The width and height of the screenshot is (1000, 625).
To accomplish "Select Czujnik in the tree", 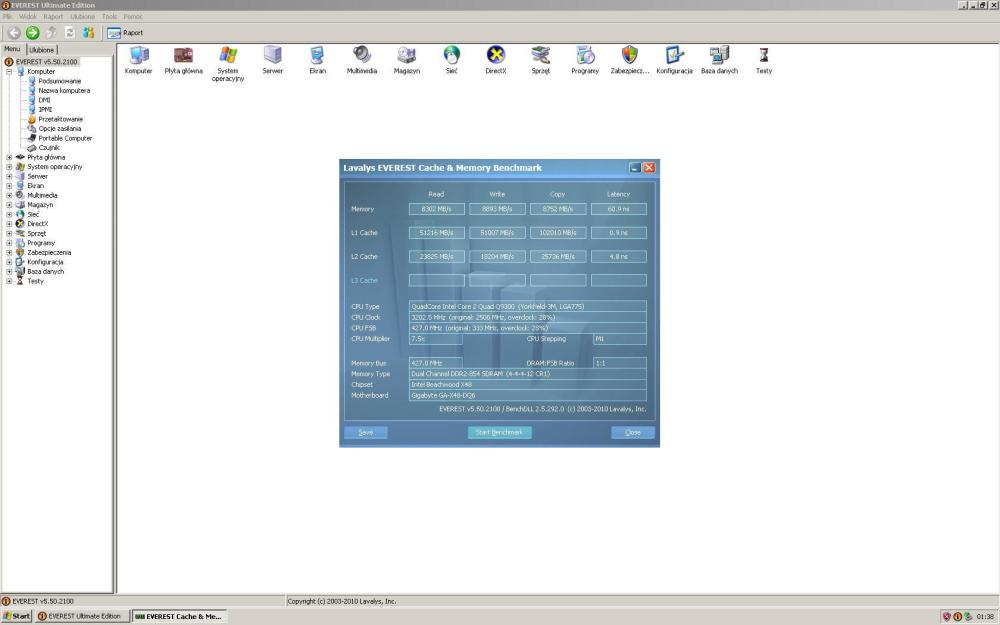I will click(49, 148).
